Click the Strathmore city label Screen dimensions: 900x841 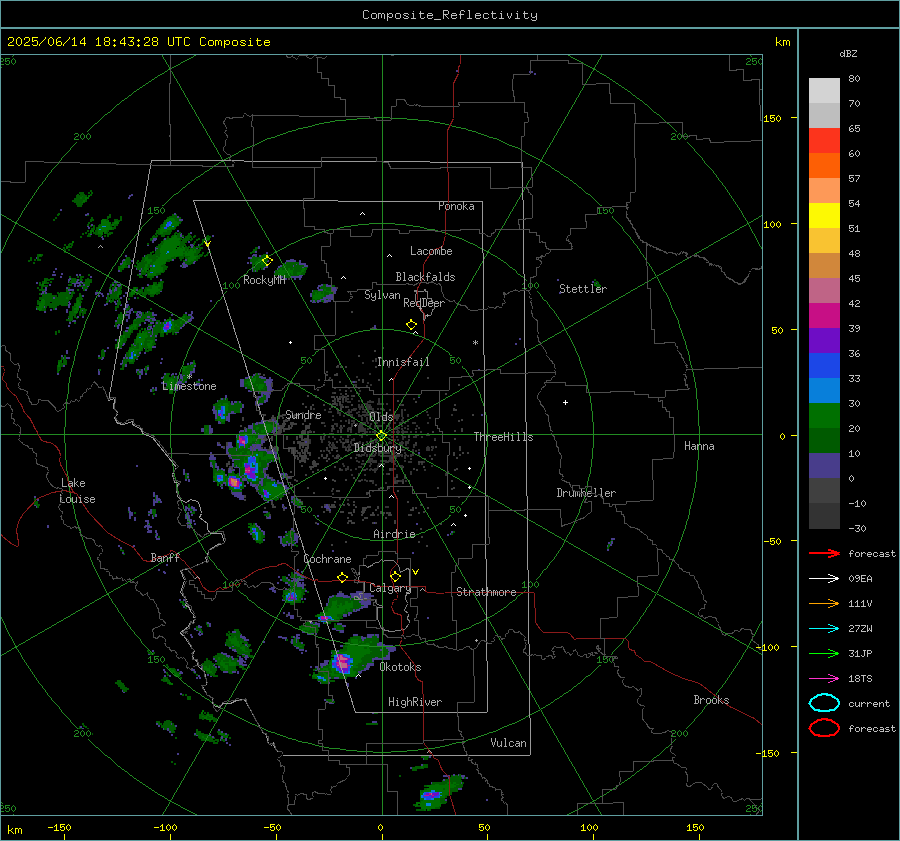click(486, 592)
